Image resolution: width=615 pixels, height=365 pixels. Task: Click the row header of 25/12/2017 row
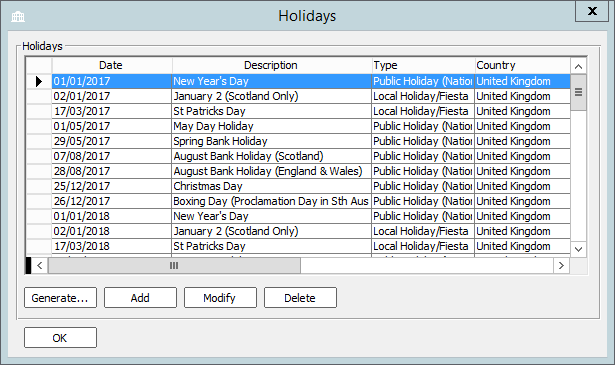[x=39, y=186]
